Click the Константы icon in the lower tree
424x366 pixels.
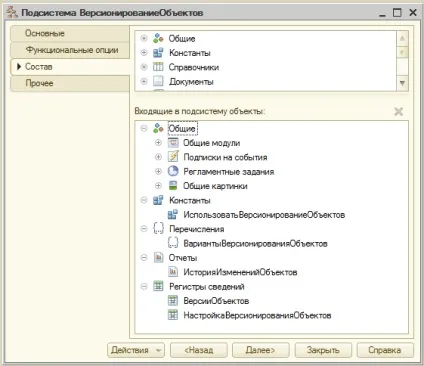tap(158, 200)
